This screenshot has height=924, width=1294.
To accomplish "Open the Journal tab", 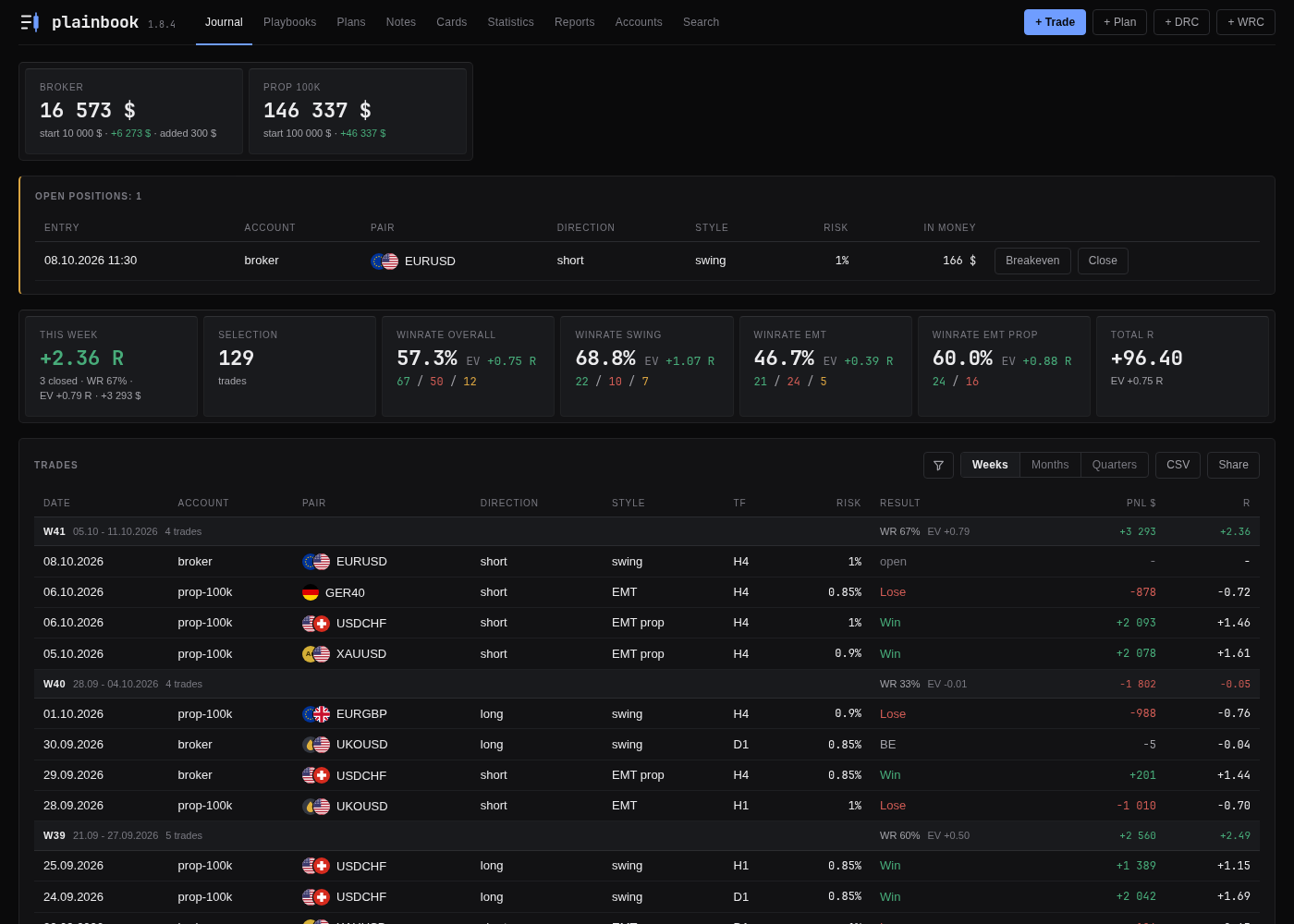I will point(224,22).
